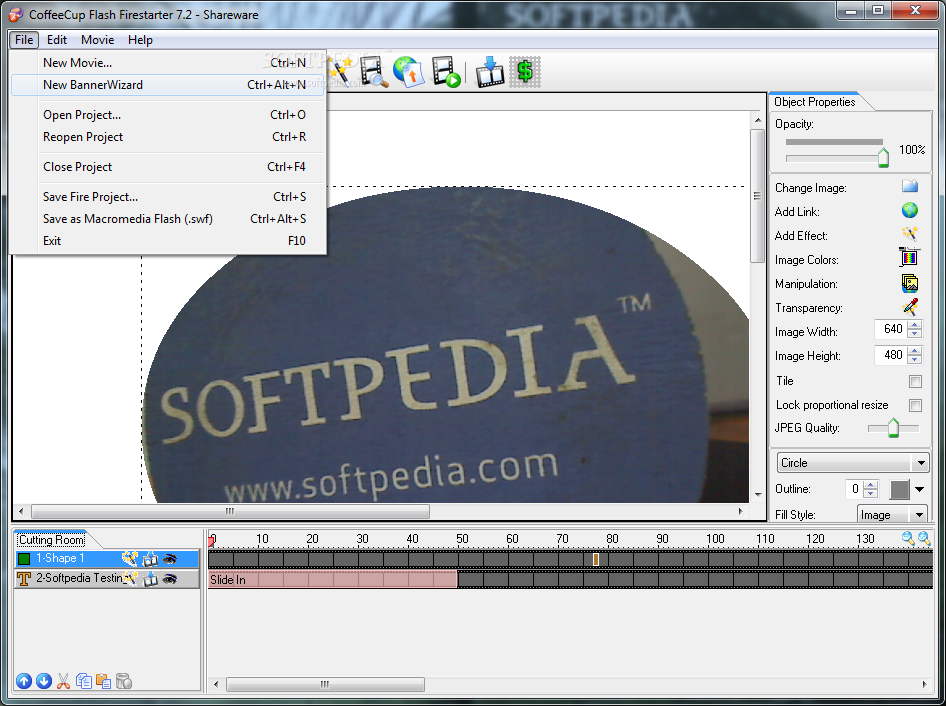Choose Close Project menu entry
The image size is (946, 706).
(x=168, y=167)
